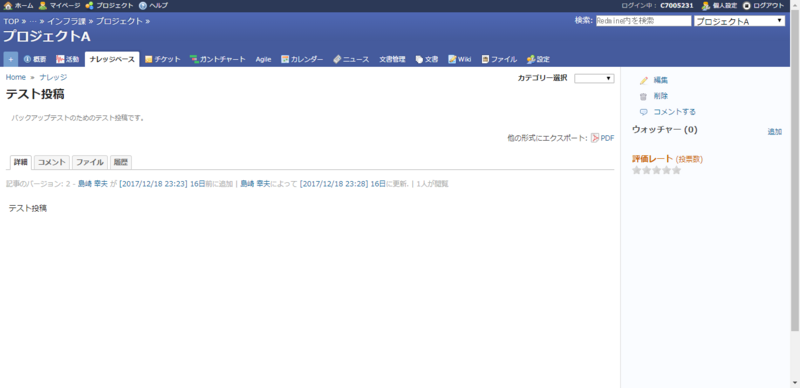Switch to the 履歴 history tab
This screenshot has height=388, width=800.
click(x=121, y=162)
